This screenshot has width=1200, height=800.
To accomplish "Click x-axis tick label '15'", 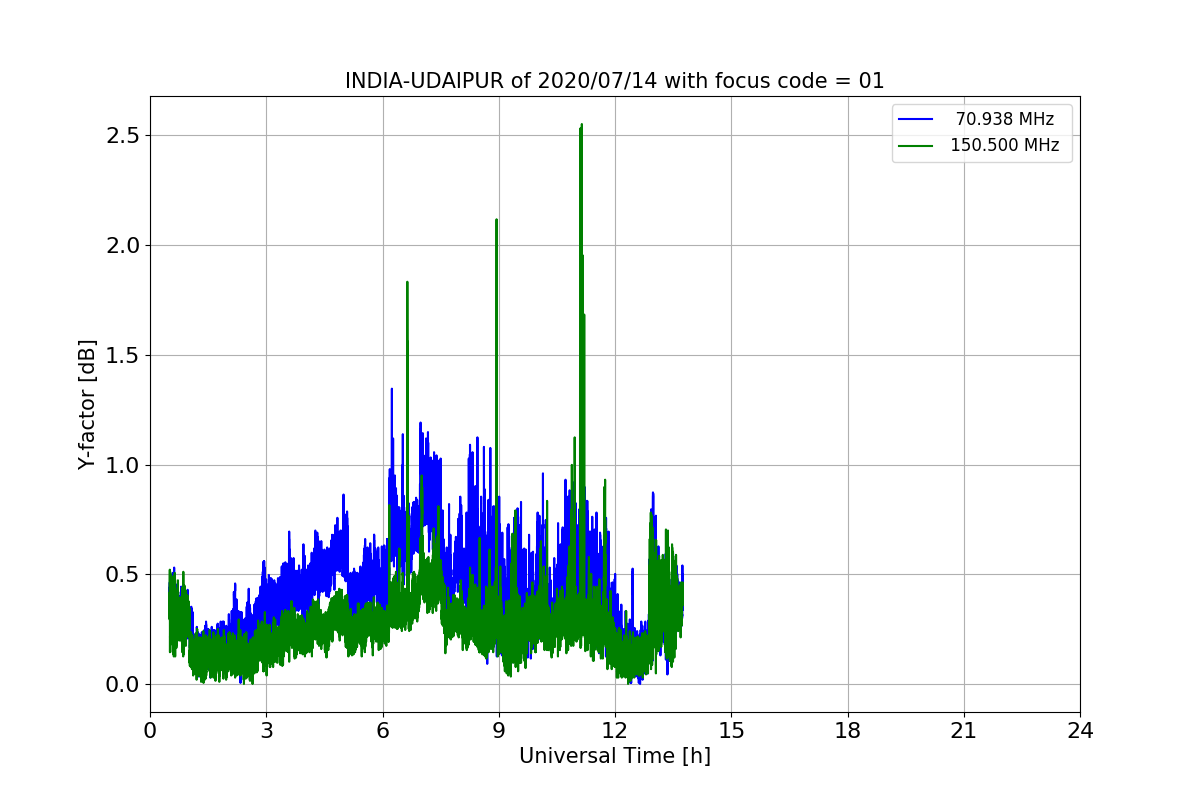I will pyautogui.click(x=731, y=731).
